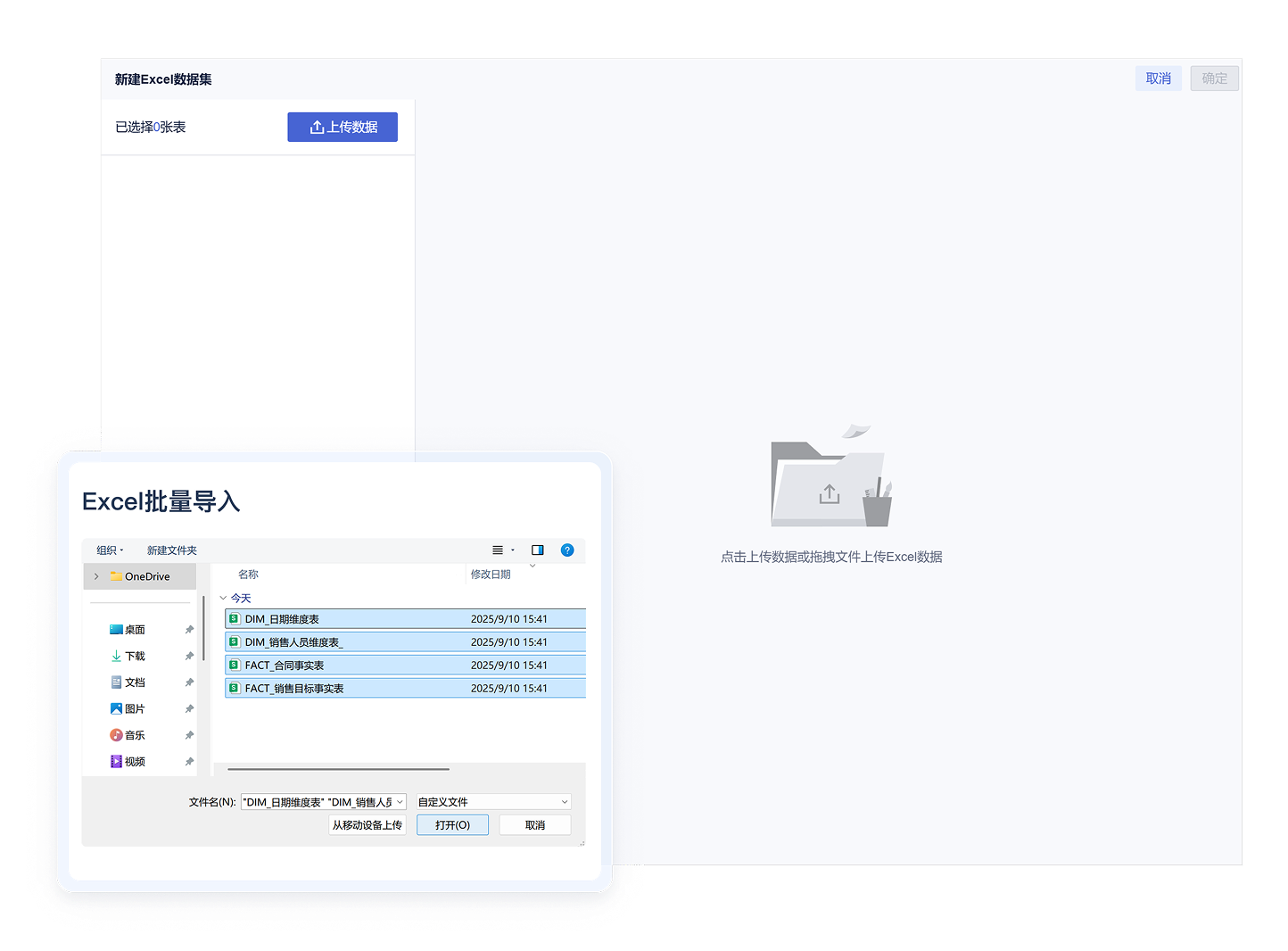Viewport: 1288px width, 951px height.
Task: Open the 组织 dropdown menu
Action: [x=110, y=550]
